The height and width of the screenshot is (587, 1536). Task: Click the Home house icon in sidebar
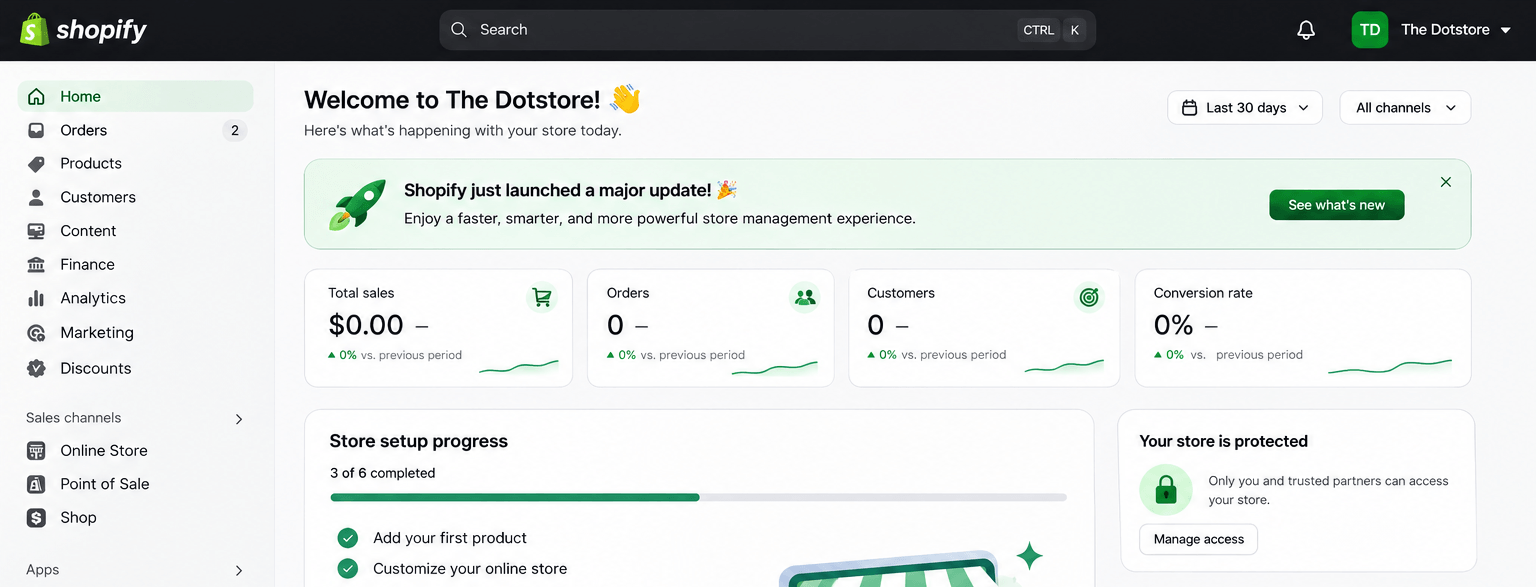click(x=36, y=97)
